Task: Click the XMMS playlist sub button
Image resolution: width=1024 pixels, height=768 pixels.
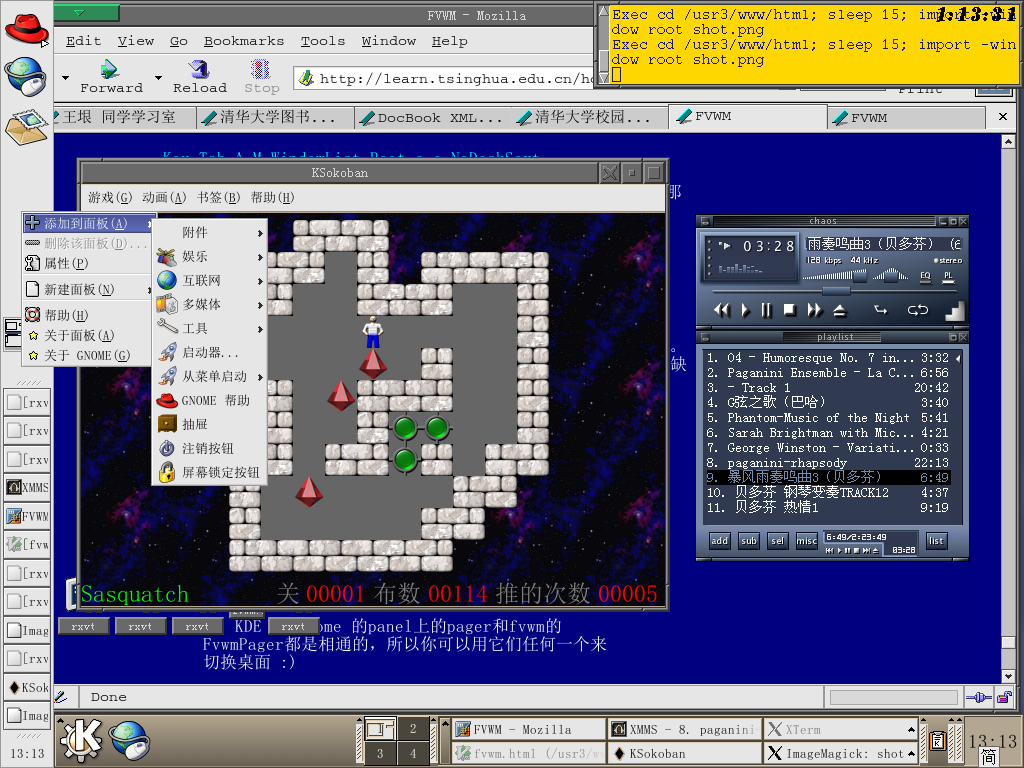Action: tap(748, 541)
